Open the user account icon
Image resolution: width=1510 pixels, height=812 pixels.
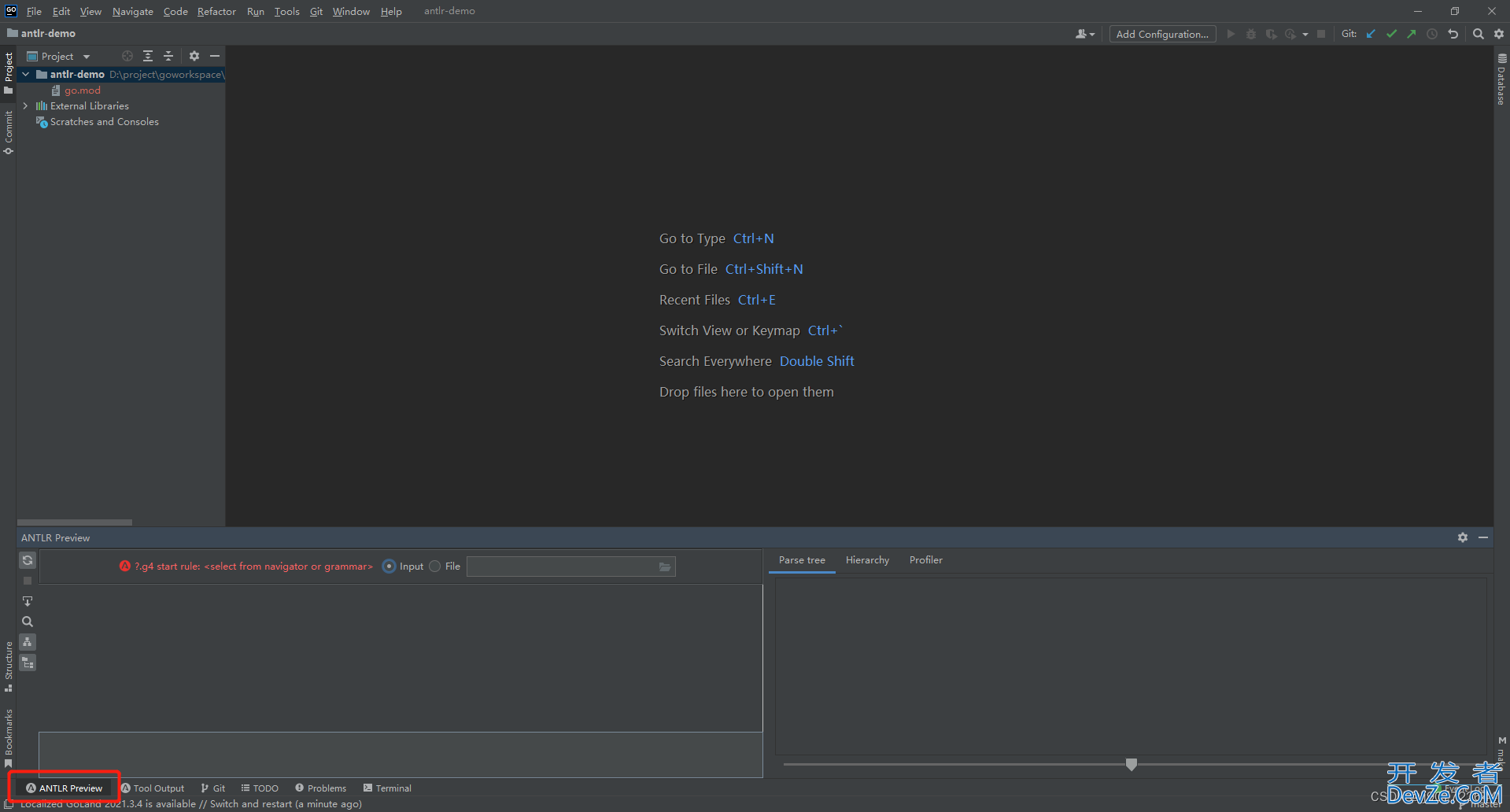1085,34
